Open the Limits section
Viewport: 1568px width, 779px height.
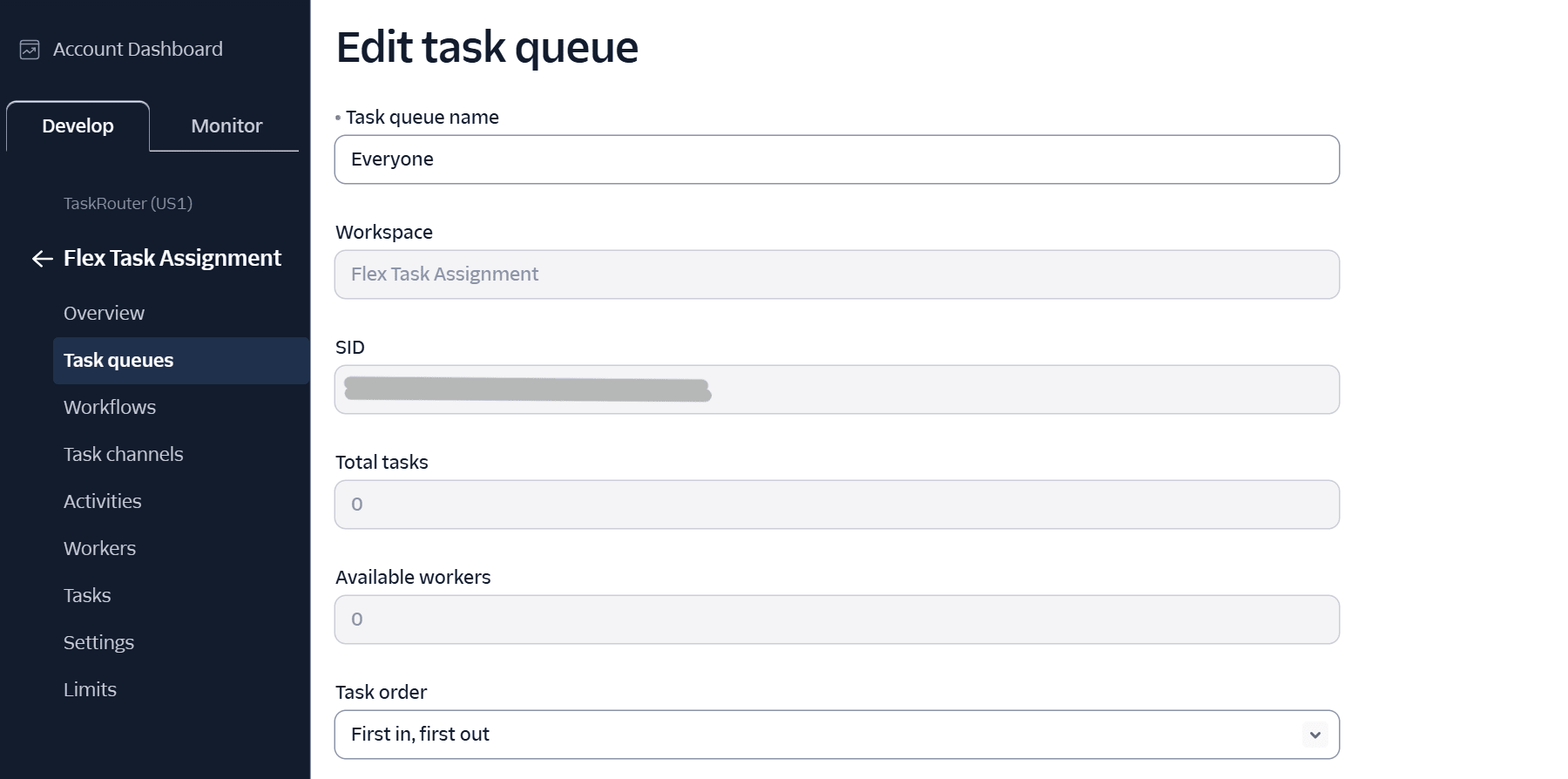pyautogui.click(x=90, y=689)
